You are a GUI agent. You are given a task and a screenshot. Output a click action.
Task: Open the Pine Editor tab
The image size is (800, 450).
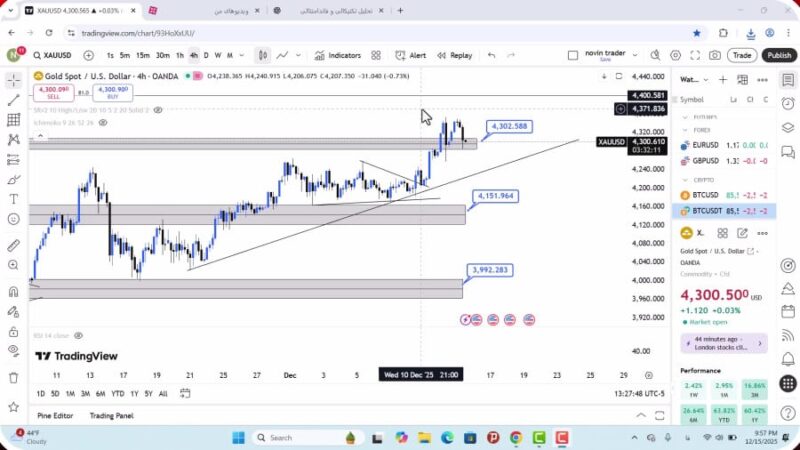55,416
